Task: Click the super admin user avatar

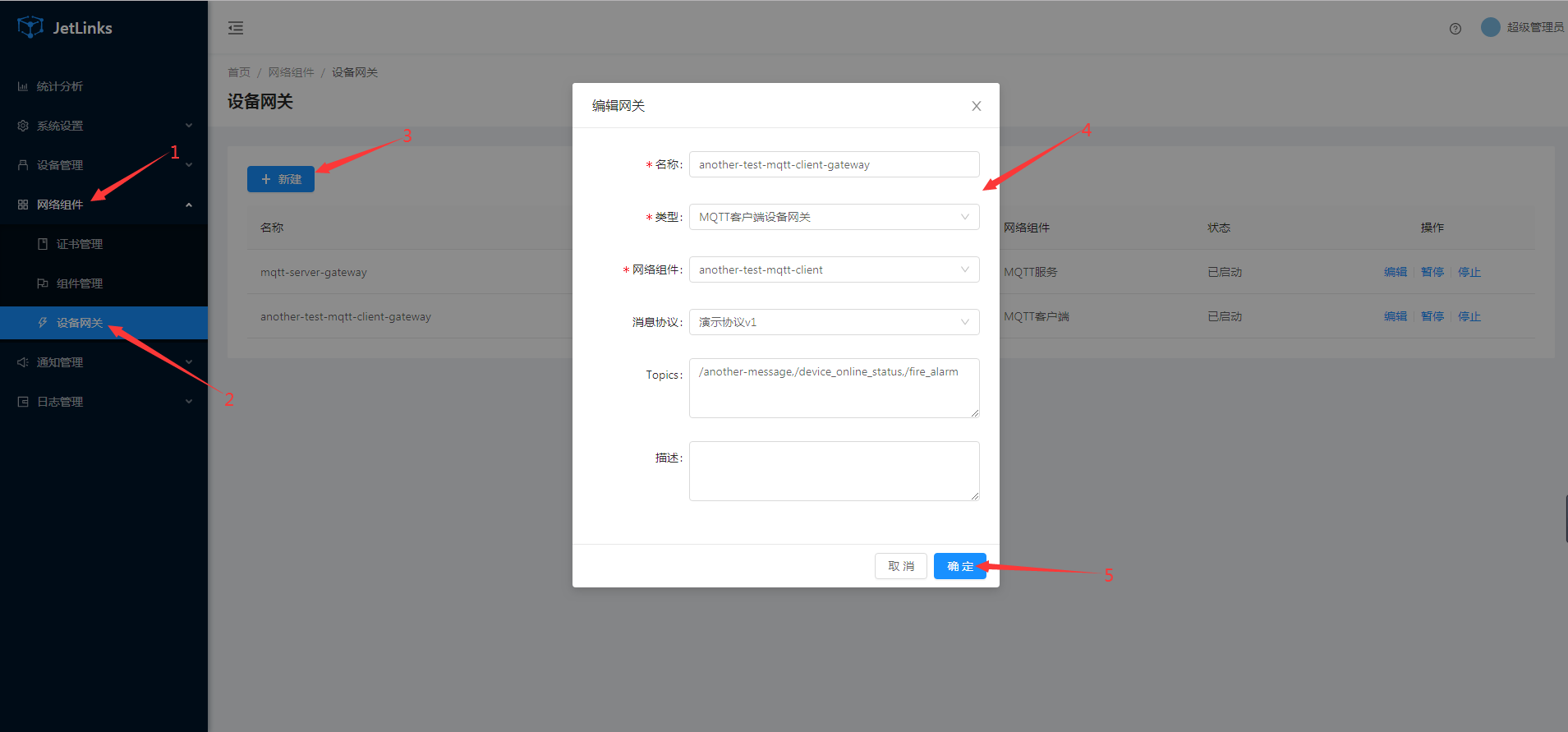Action: (x=1490, y=27)
